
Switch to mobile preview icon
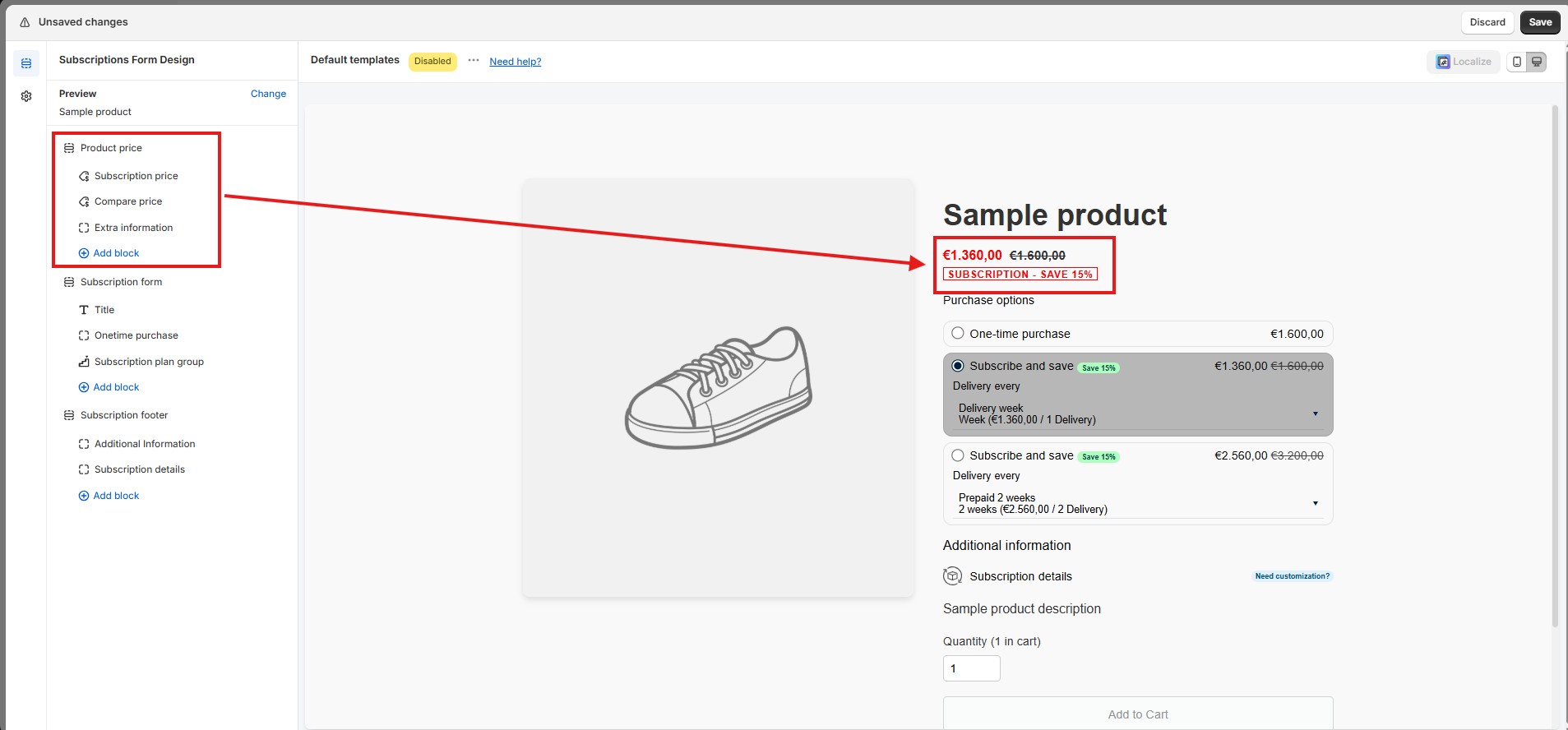1517,62
